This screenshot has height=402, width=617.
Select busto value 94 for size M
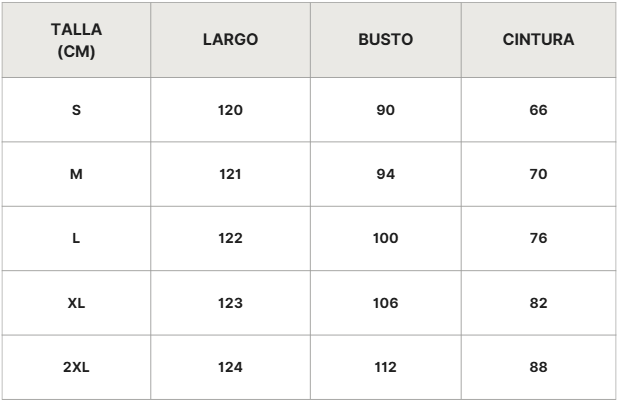coord(386,174)
